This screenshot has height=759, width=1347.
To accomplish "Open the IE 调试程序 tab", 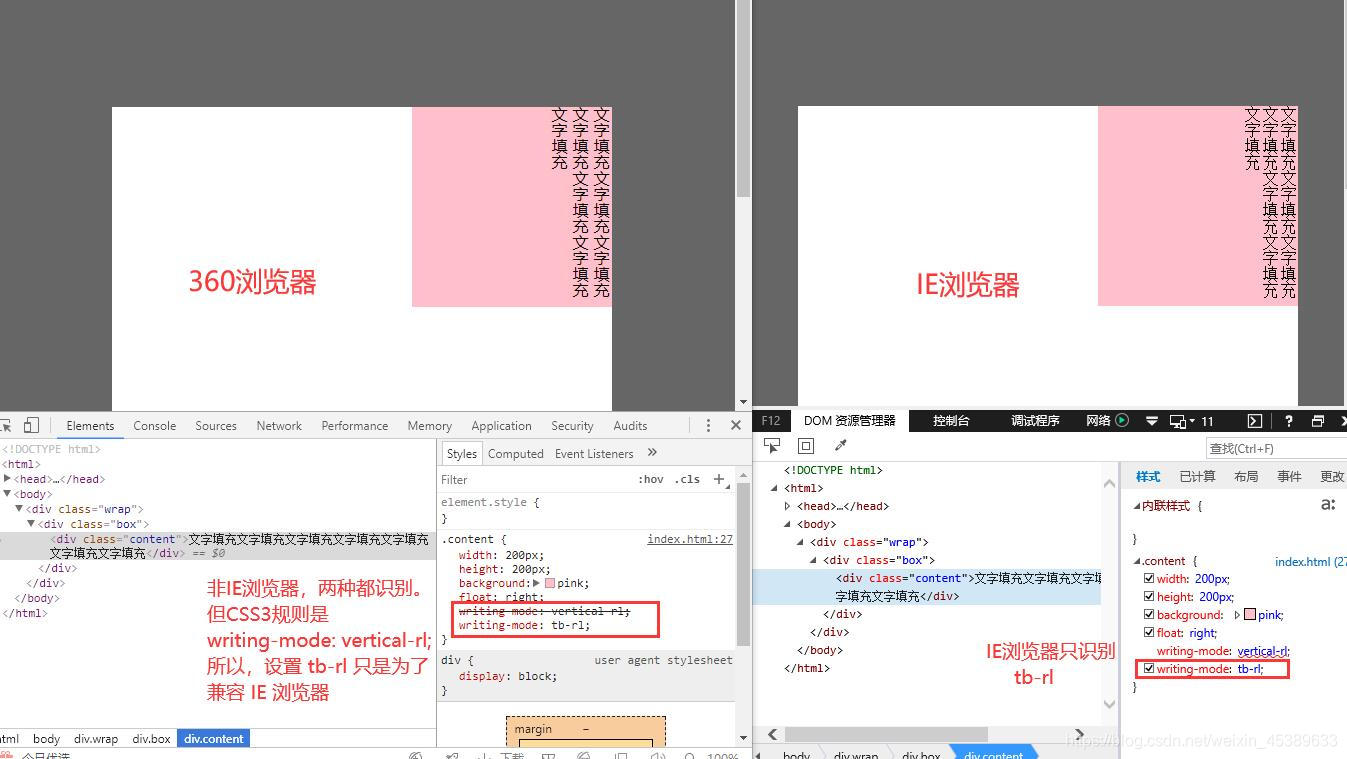I will (x=1035, y=421).
